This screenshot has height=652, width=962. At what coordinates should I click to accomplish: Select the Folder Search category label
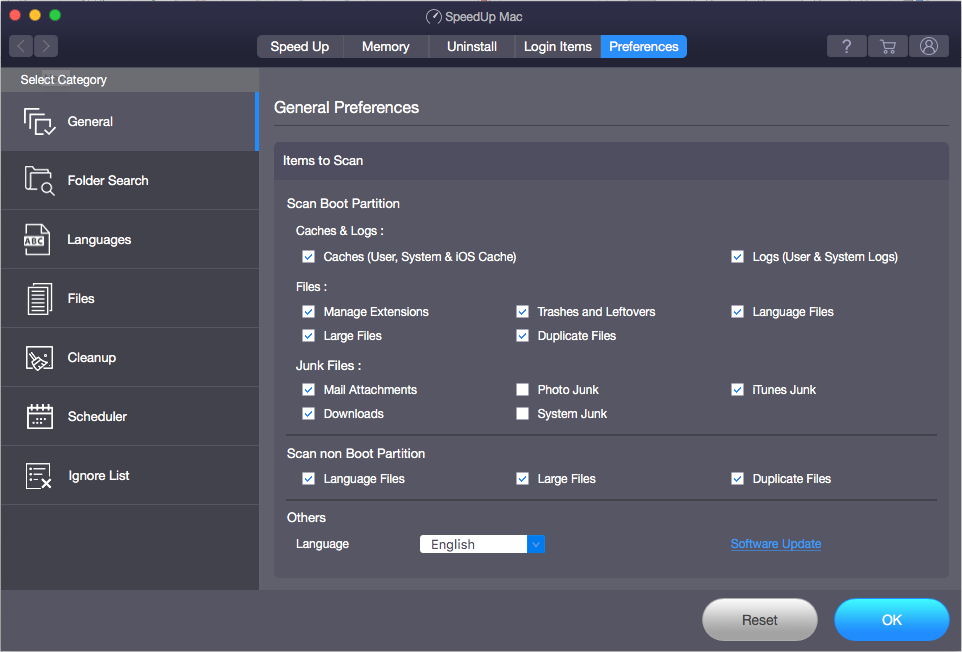108,180
